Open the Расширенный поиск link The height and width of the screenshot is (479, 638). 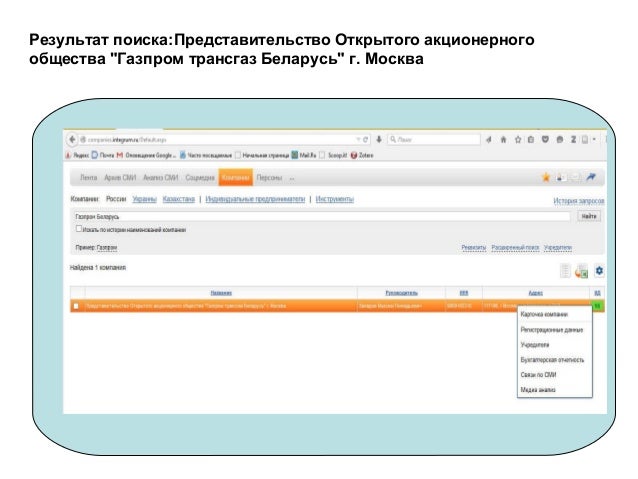[x=515, y=247]
